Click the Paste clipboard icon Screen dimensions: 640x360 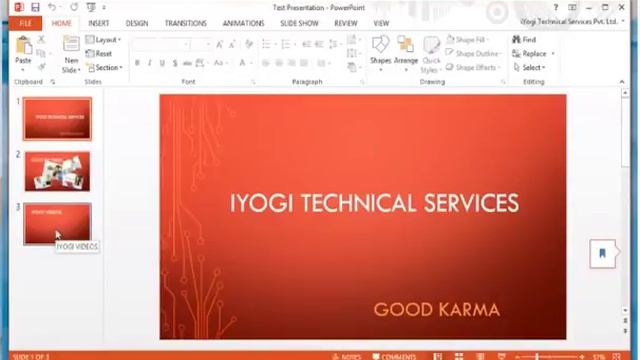(x=23, y=45)
